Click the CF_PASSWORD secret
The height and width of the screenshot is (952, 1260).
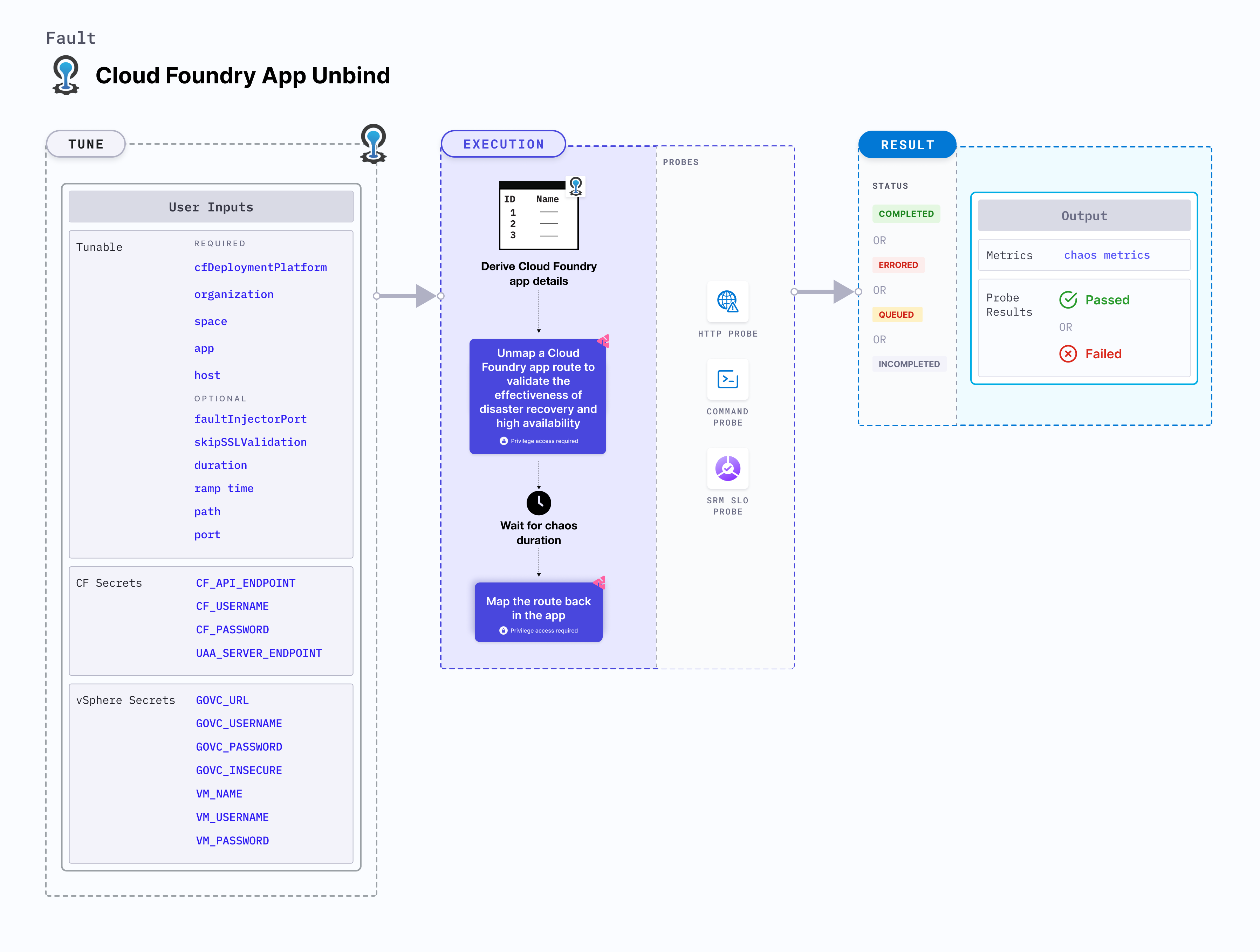click(232, 630)
